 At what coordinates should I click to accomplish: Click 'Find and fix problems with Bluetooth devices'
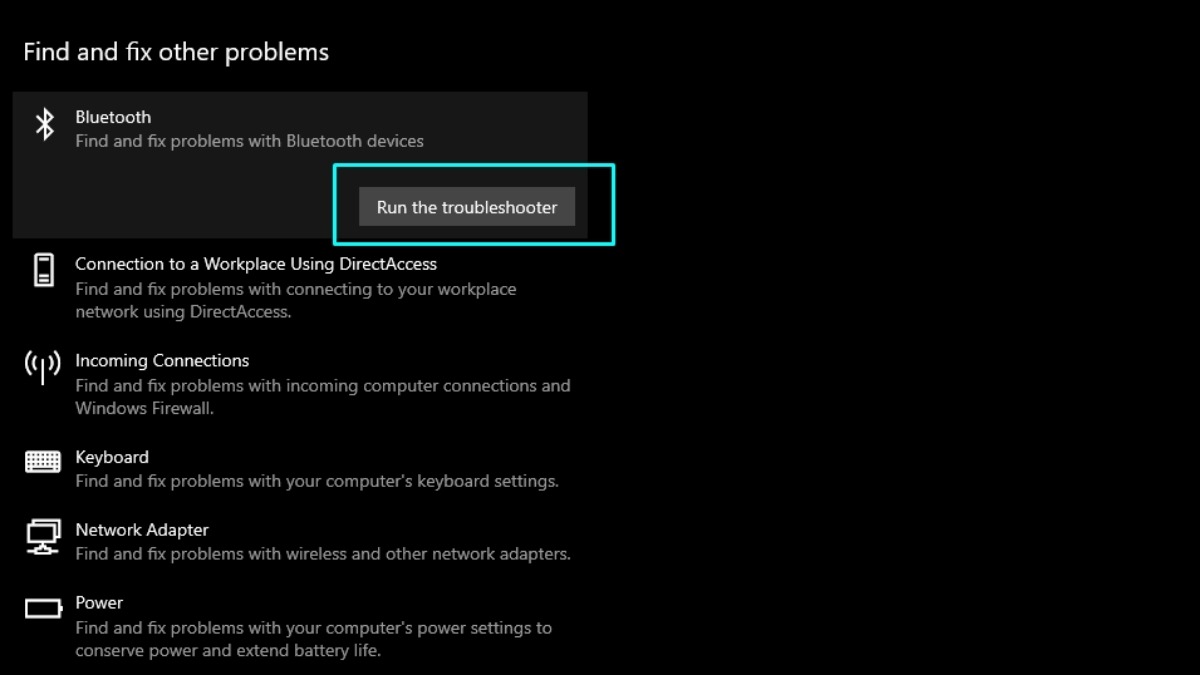pos(249,141)
